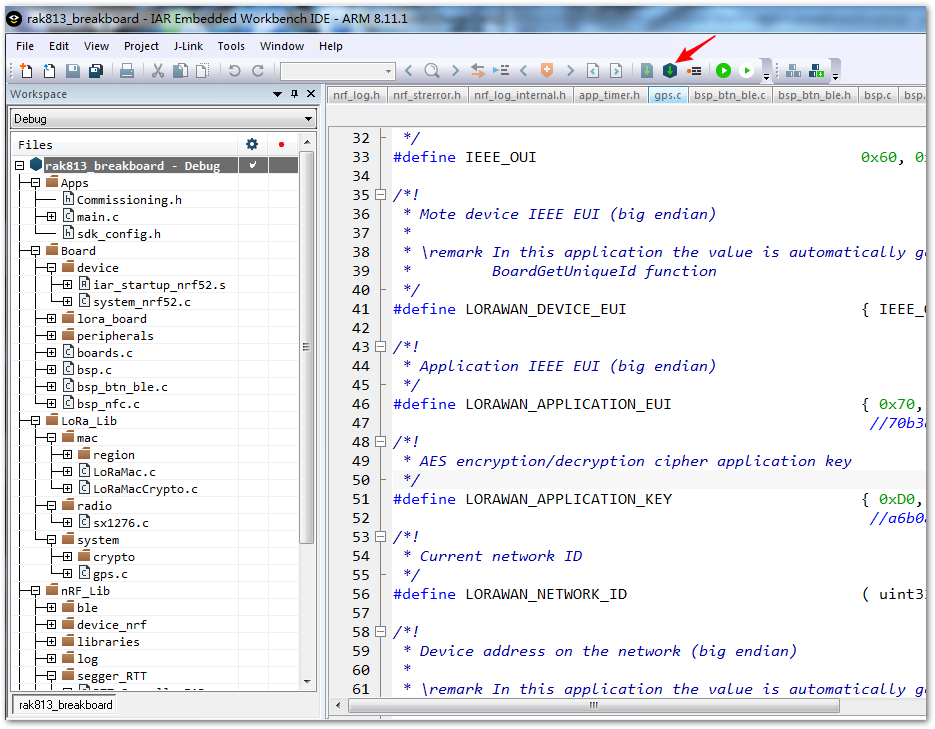
Task: Fold the comment block at line 53
Action: [380, 536]
